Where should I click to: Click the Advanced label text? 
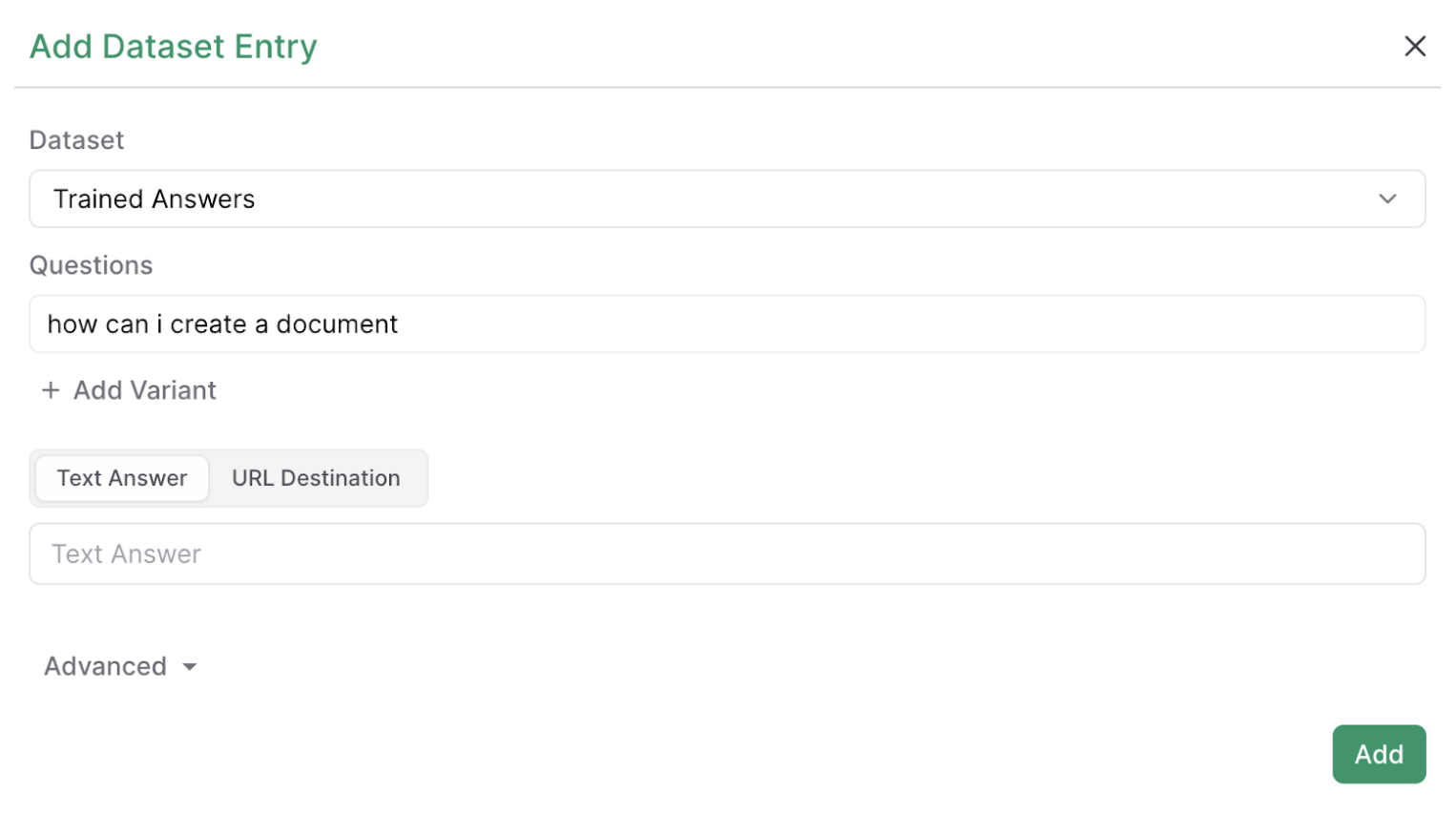[x=105, y=666]
